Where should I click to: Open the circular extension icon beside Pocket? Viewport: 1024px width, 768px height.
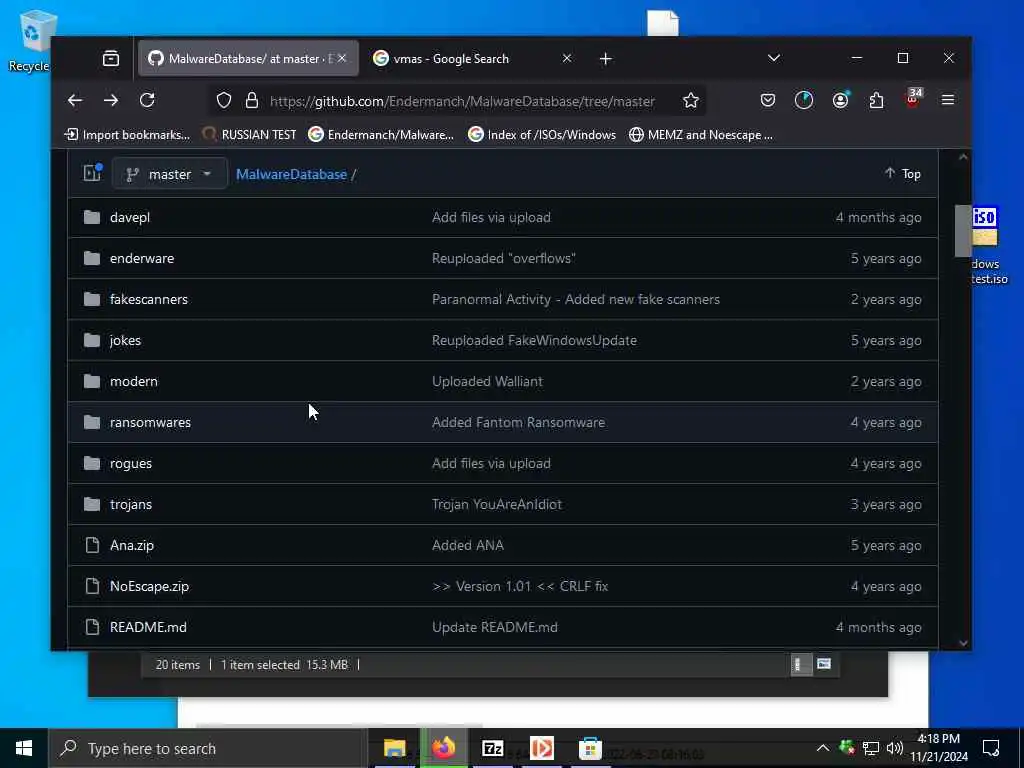[x=804, y=100]
